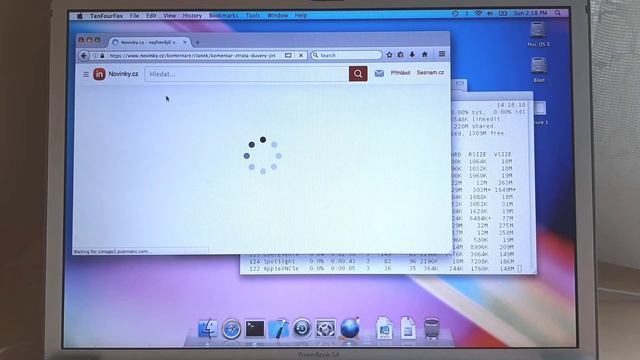Open the second document icon in Dock

(x=408, y=328)
